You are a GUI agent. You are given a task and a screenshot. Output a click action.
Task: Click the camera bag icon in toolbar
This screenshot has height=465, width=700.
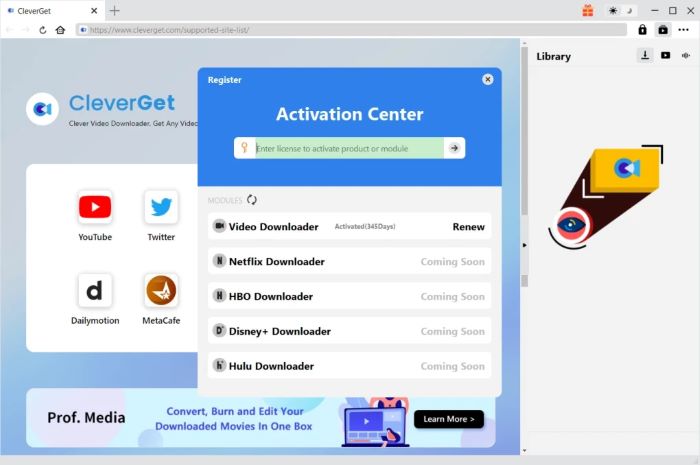pos(663,30)
